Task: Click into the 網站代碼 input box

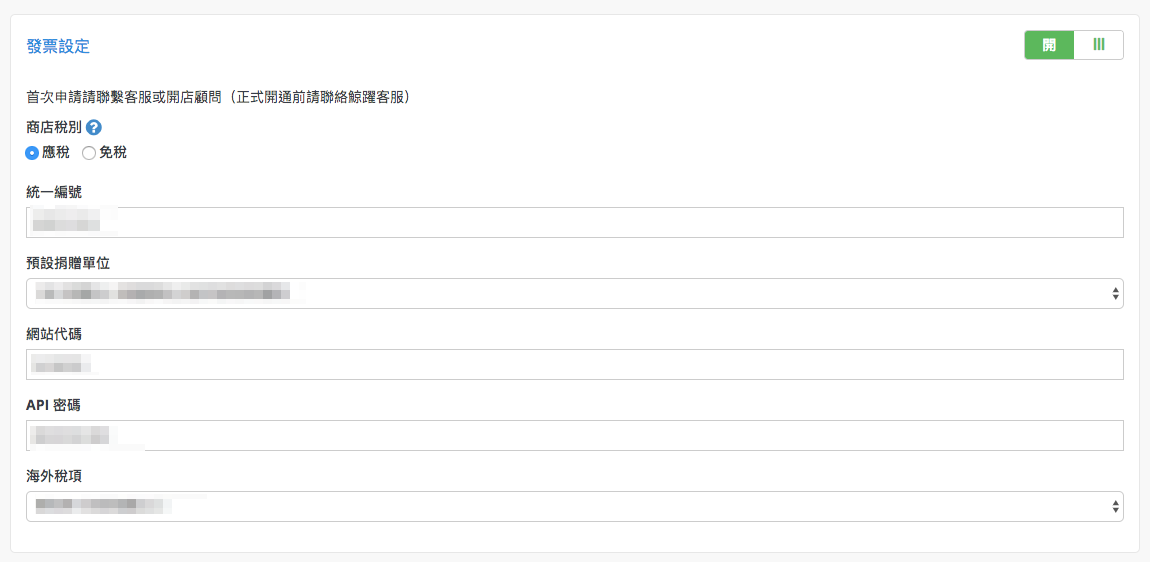Action: pos(574,365)
